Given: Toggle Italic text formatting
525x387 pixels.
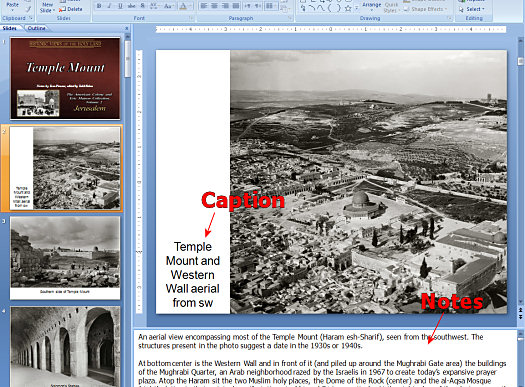Looking at the screenshot, I should click(x=109, y=6).
